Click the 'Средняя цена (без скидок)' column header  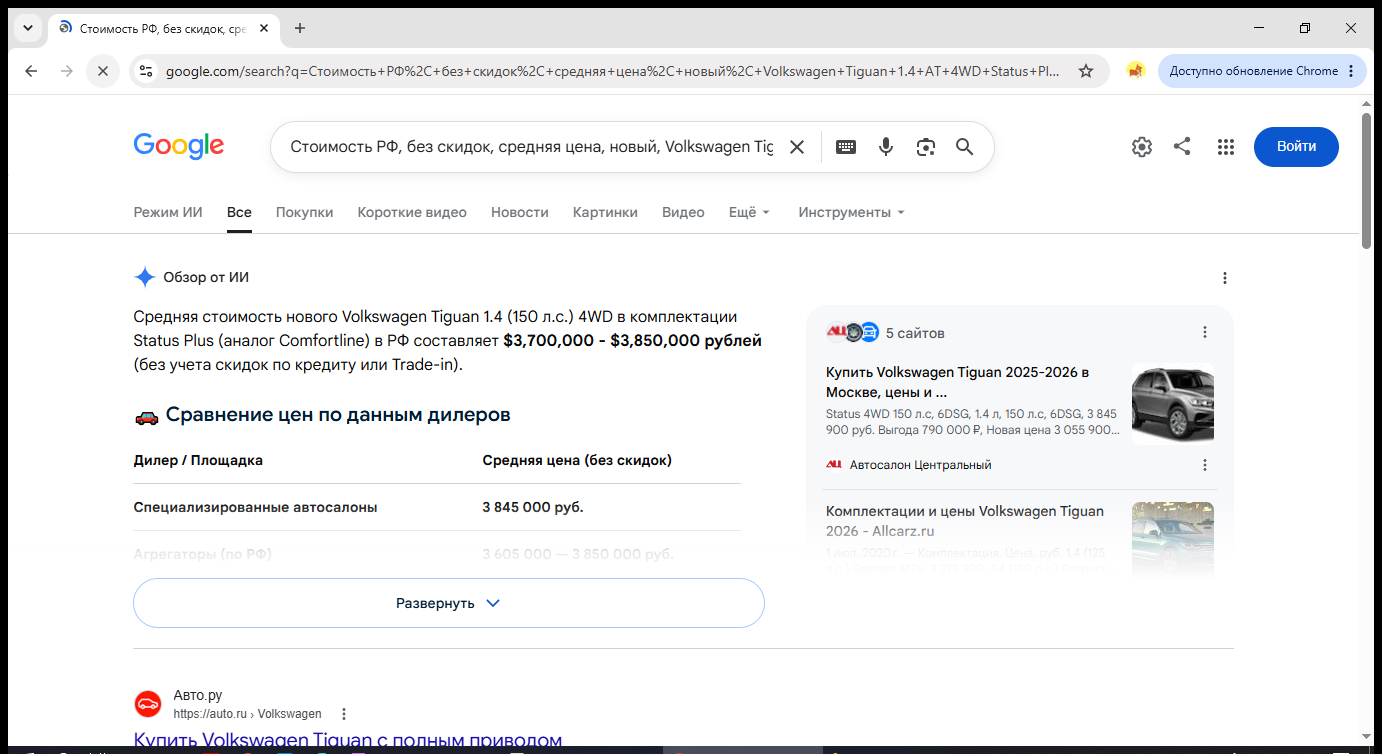point(577,461)
